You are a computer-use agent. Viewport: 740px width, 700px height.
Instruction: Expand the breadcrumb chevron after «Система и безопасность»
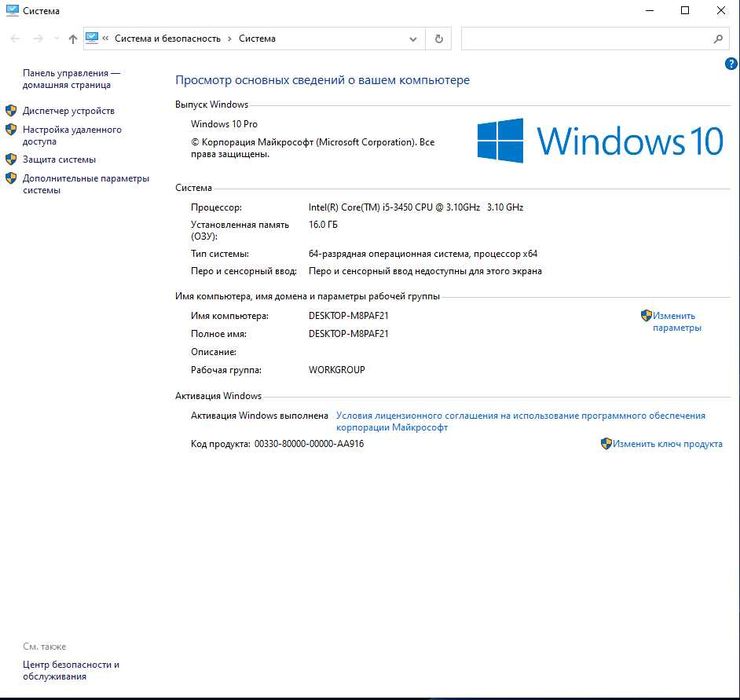[230, 39]
